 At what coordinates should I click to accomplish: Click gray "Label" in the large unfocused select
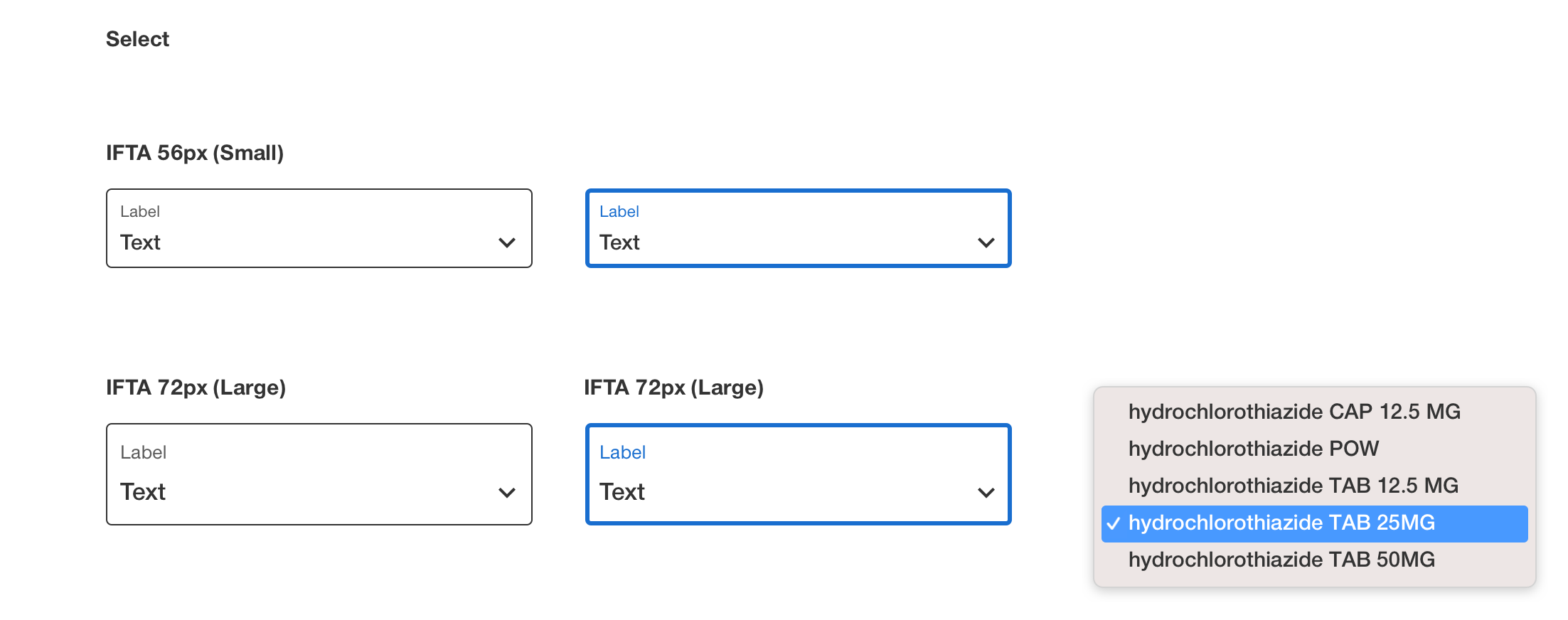(x=143, y=453)
